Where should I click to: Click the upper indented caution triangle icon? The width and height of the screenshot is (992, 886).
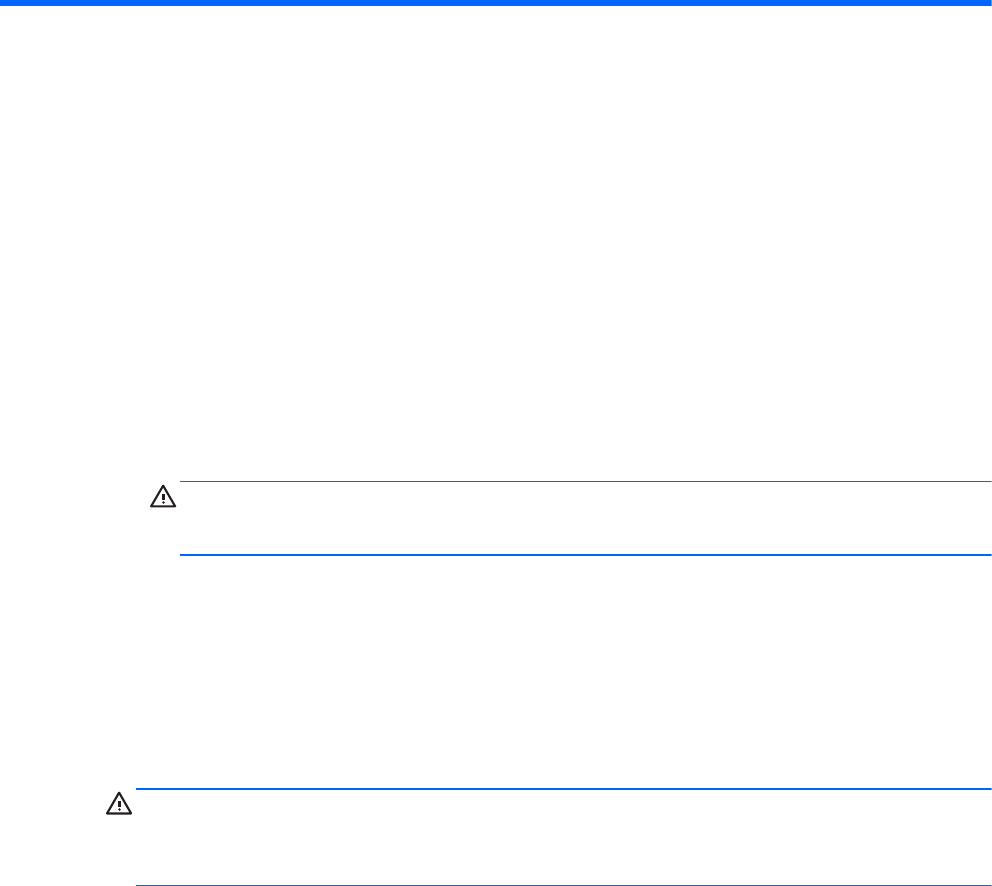[x=161, y=495]
